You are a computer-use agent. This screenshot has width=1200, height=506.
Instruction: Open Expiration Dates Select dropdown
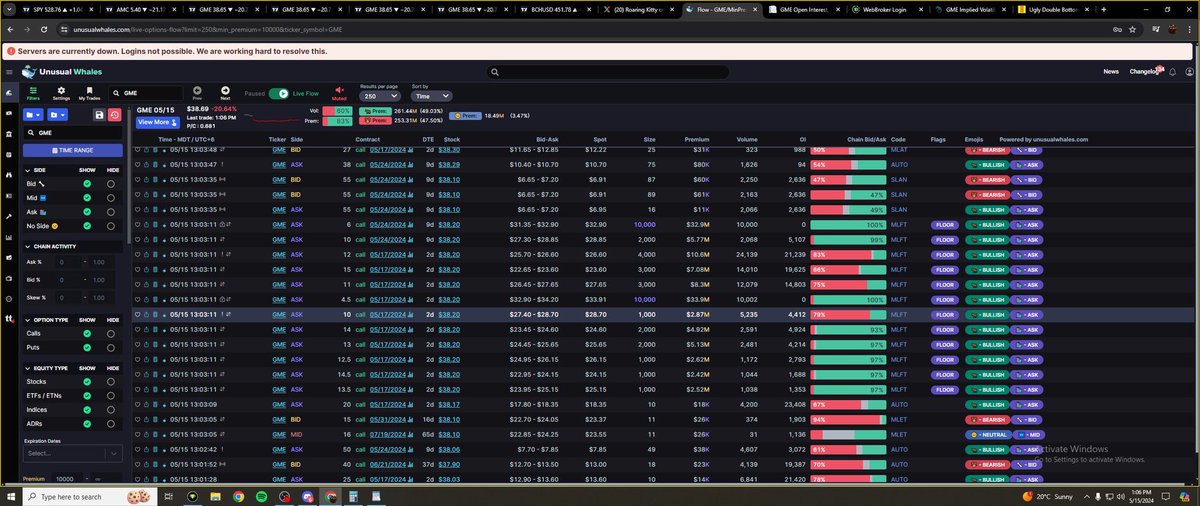73,453
